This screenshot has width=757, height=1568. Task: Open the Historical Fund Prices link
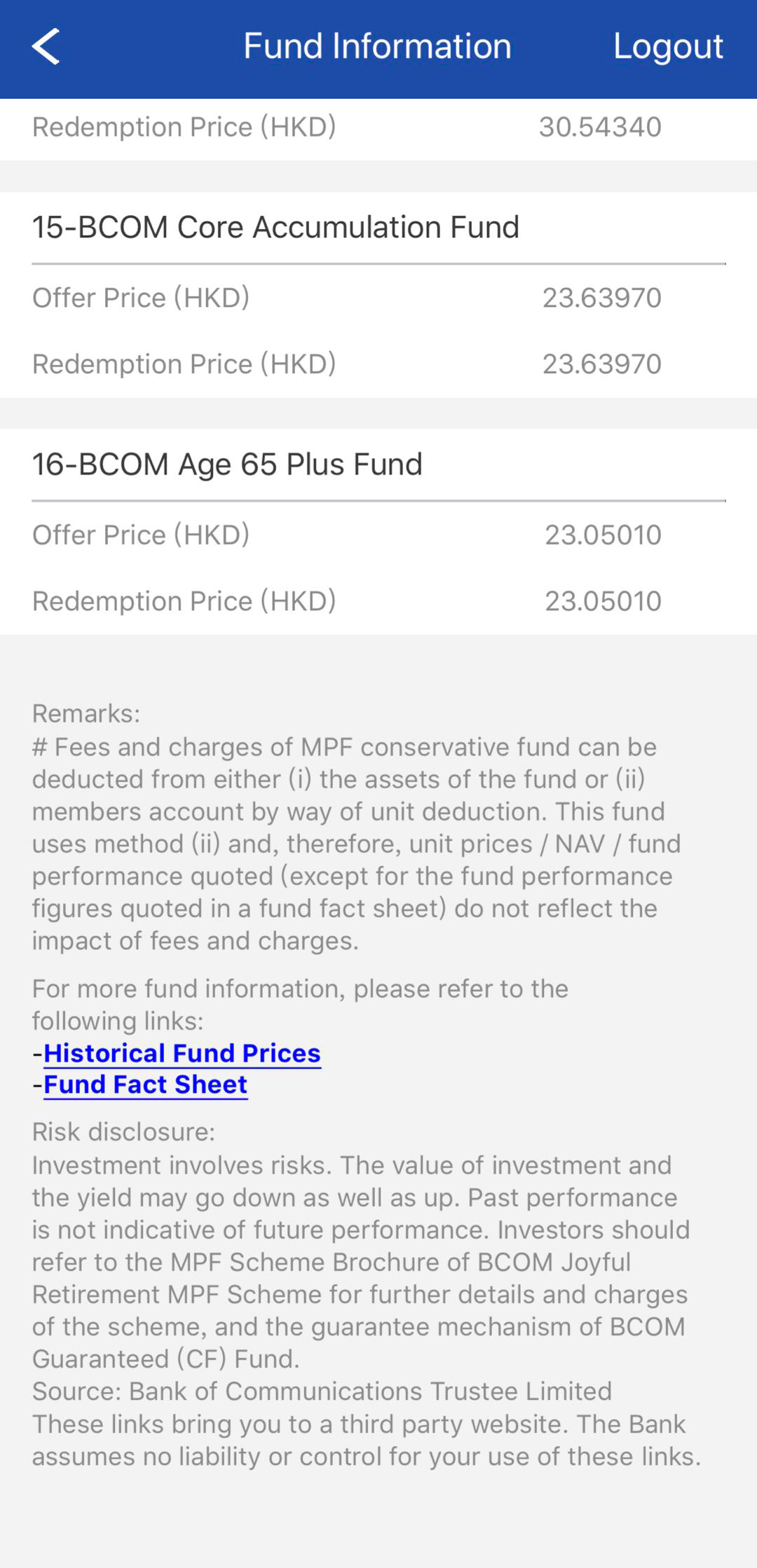pos(182,1053)
